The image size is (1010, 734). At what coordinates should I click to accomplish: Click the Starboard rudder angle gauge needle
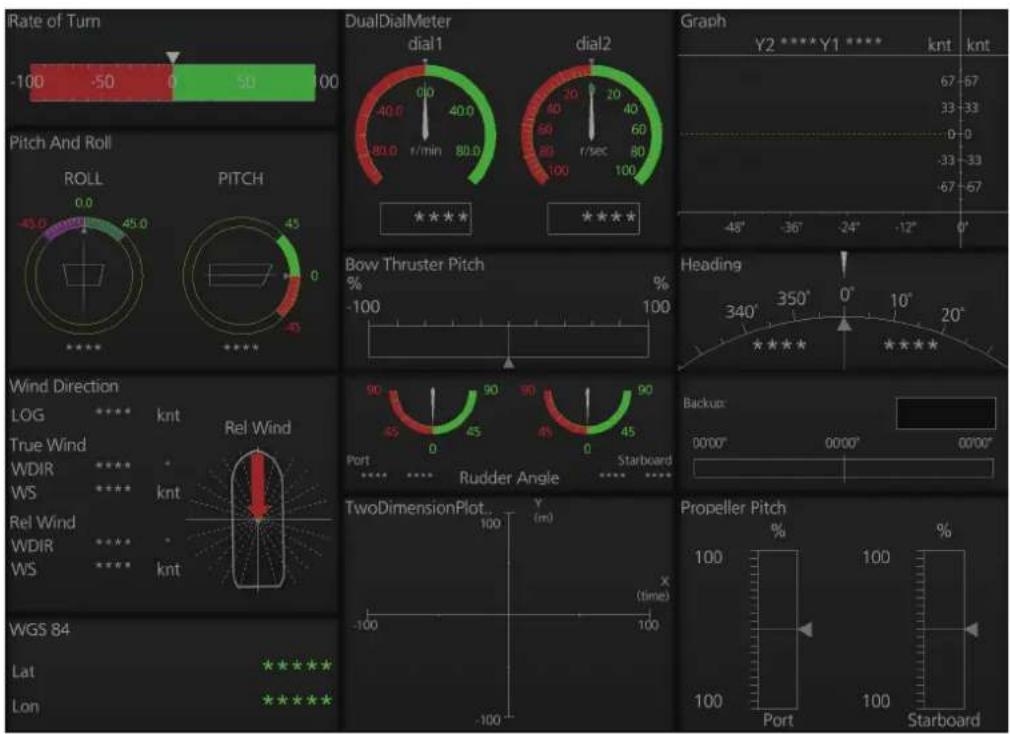pyautogui.click(x=587, y=409)
